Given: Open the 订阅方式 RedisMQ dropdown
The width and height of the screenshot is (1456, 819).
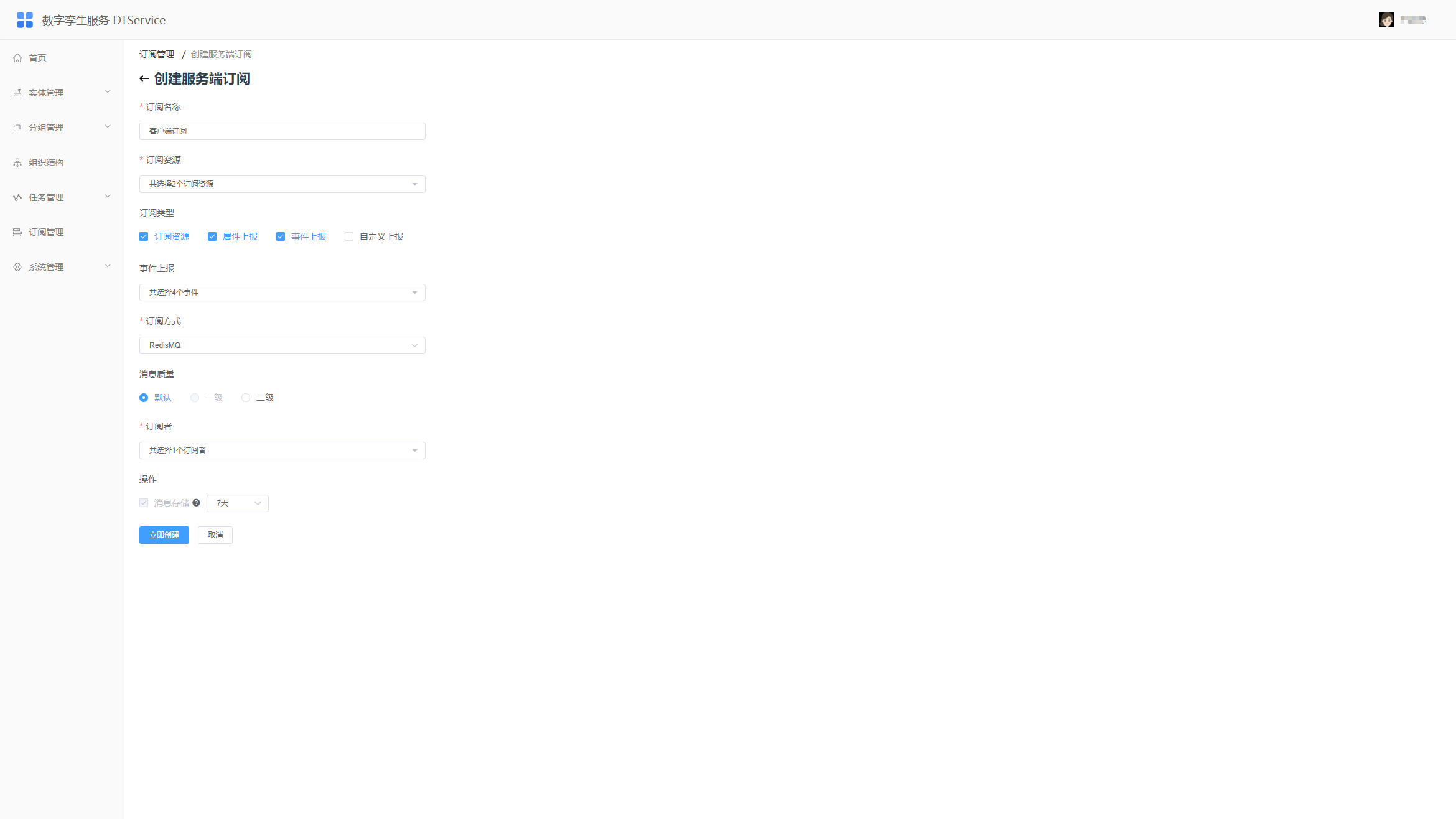Looking at the screenshot, I should [x=282, y=345].
